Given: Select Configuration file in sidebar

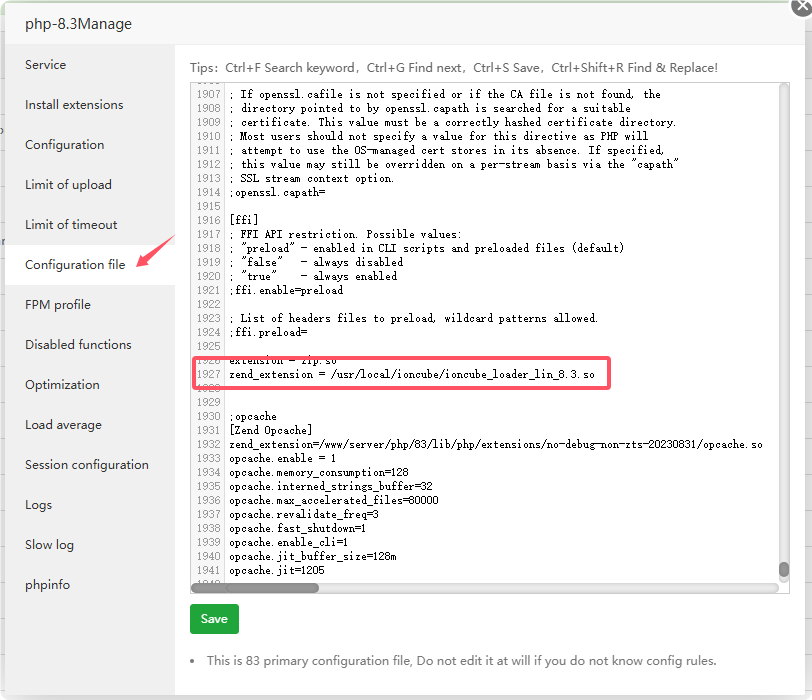Looking at the screenshot, I should [75, 265].
